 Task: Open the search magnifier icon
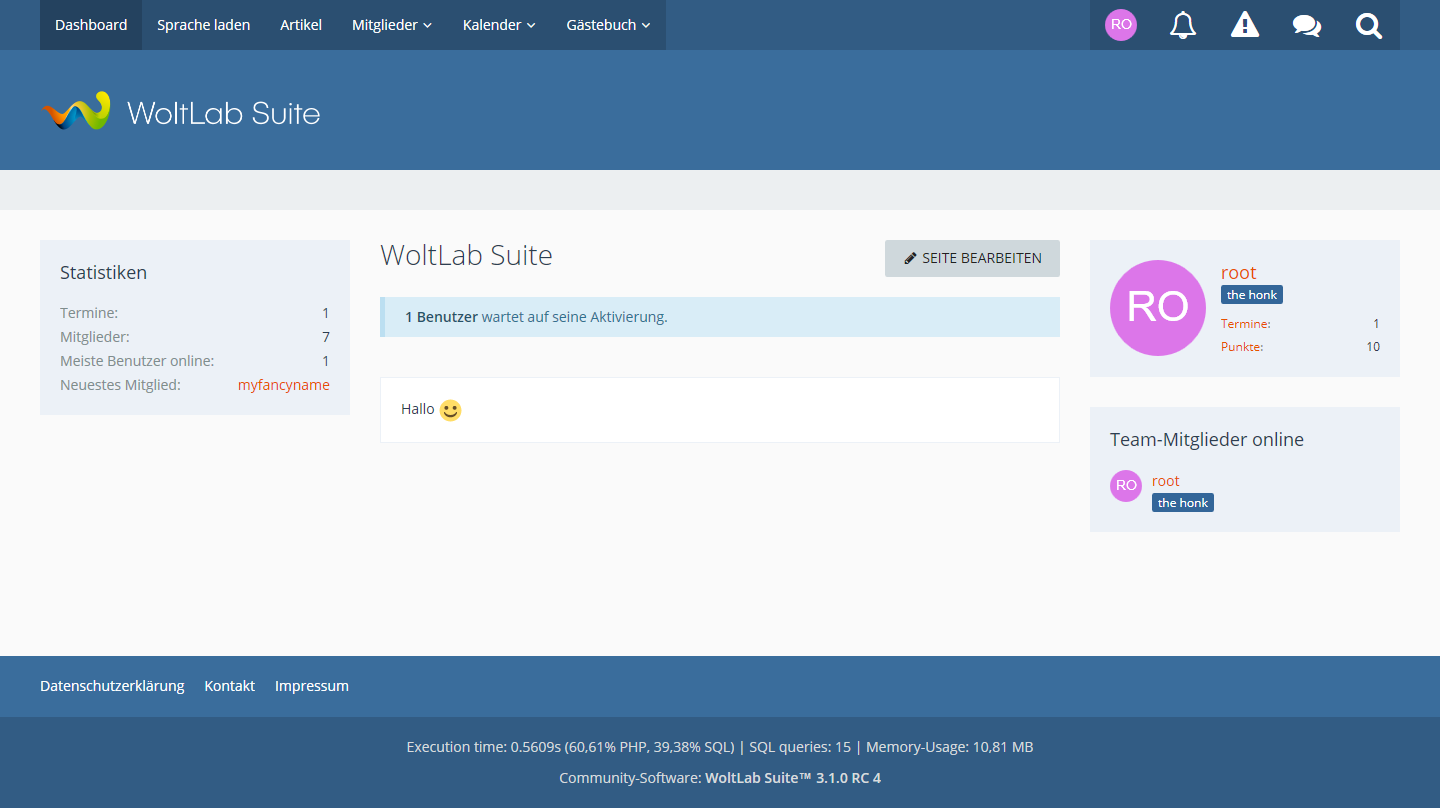pos(1369,25)
